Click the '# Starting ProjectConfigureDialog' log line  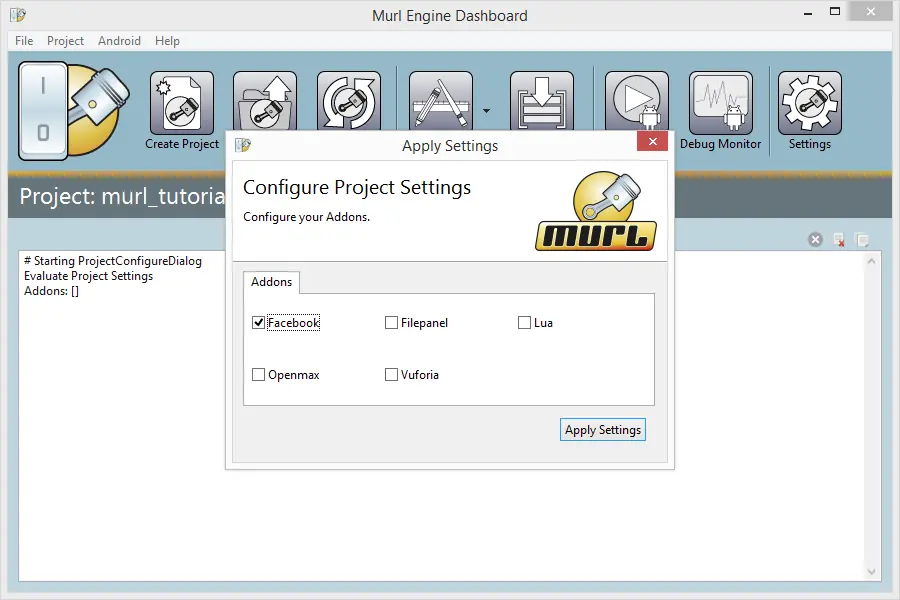tap(112, 261)
